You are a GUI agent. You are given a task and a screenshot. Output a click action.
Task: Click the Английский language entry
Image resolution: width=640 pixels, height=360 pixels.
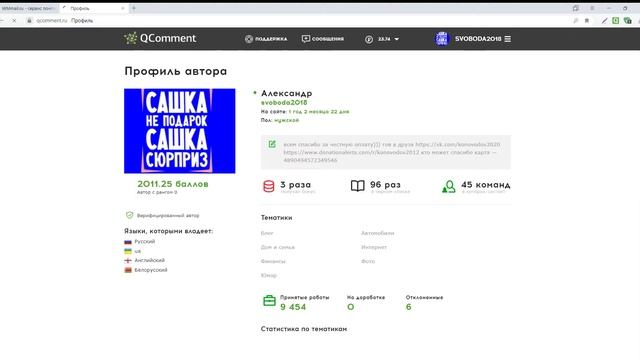tap(150, 260)
